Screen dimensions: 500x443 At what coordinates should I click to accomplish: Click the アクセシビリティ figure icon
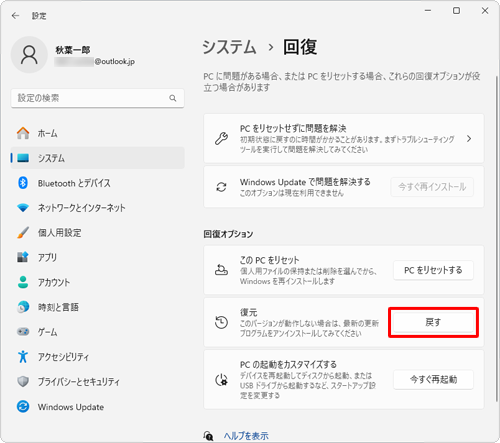(23, 356)
